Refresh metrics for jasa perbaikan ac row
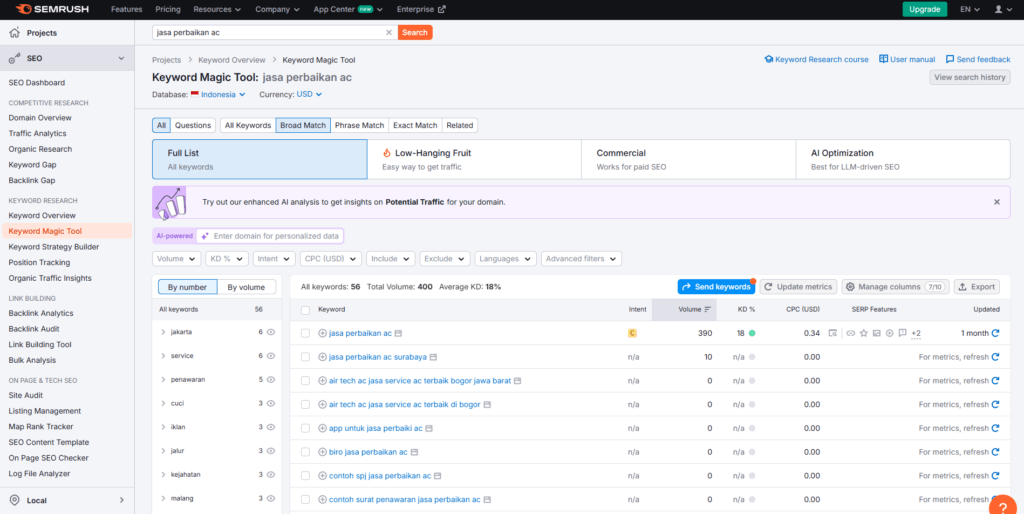The height and width of the screenshot is (514, 1024). tap(995, 333)
